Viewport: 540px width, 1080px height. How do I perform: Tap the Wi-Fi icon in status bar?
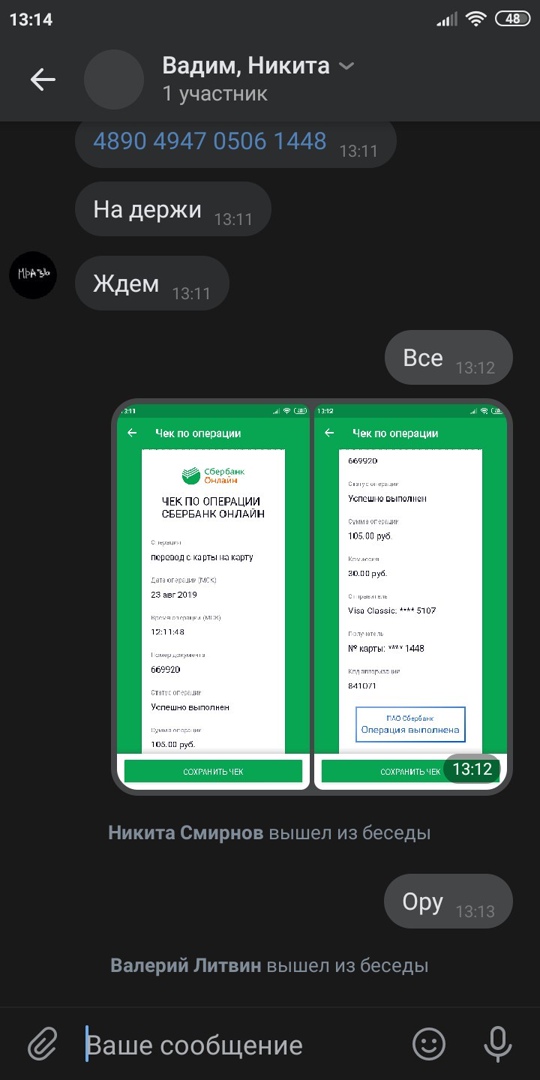point(475,19)
